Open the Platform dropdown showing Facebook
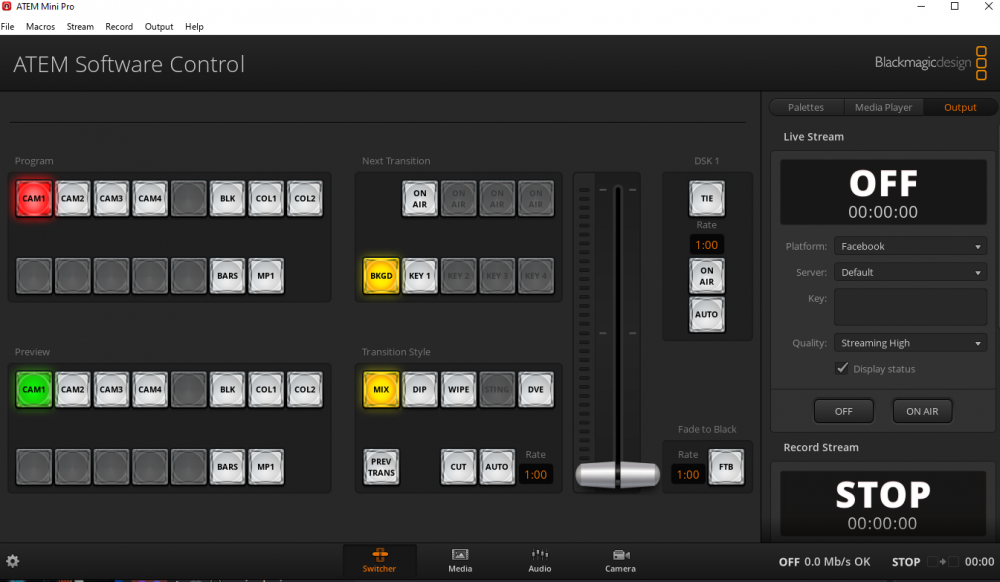 coord(911,246)
